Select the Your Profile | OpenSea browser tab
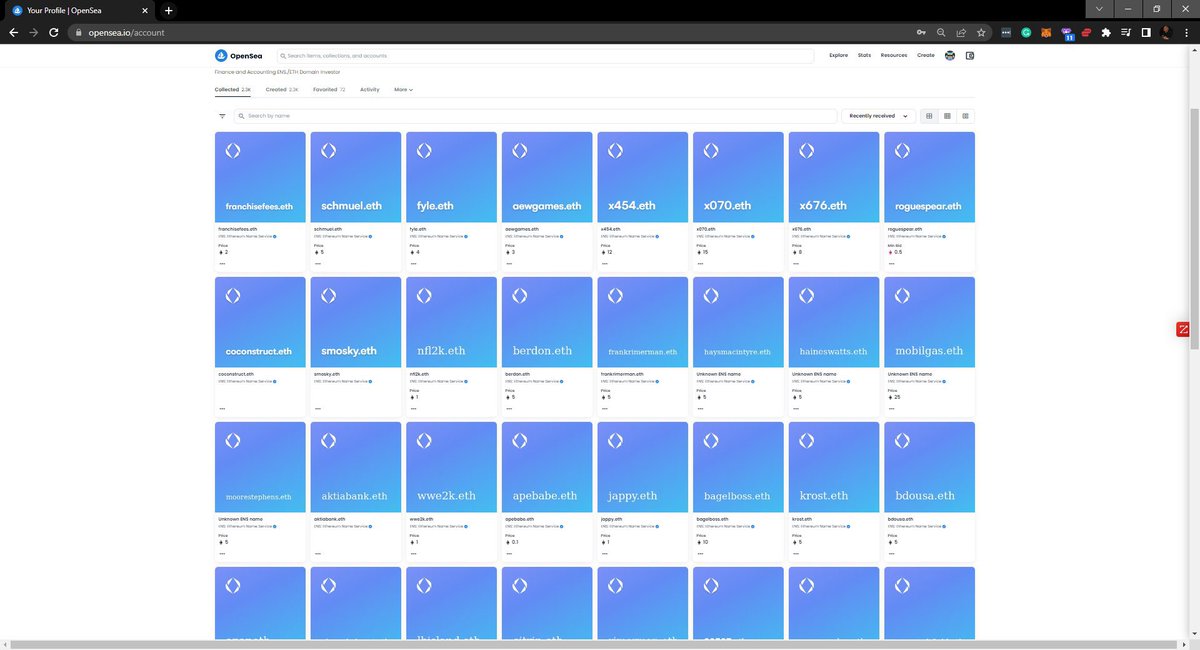 (x=80, y=10)
